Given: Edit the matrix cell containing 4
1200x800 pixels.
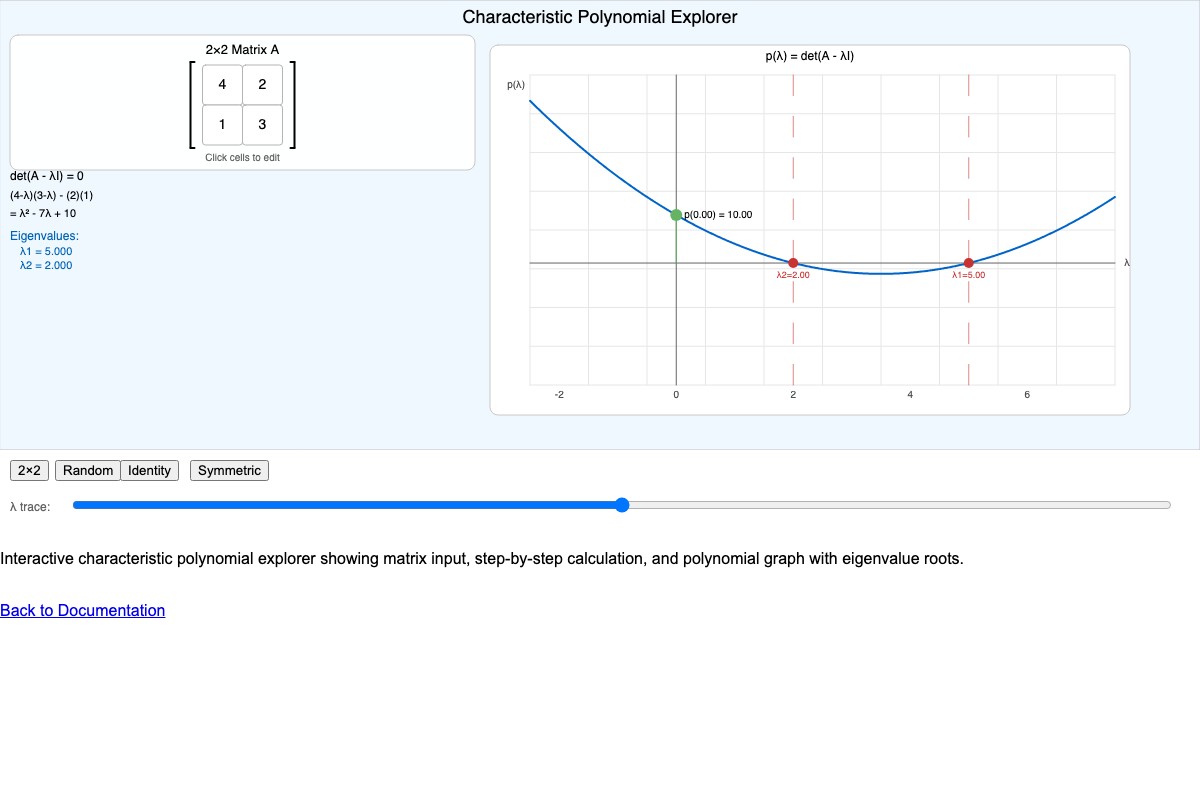Looking at the screenshot, I should click(x=222, y=84).
